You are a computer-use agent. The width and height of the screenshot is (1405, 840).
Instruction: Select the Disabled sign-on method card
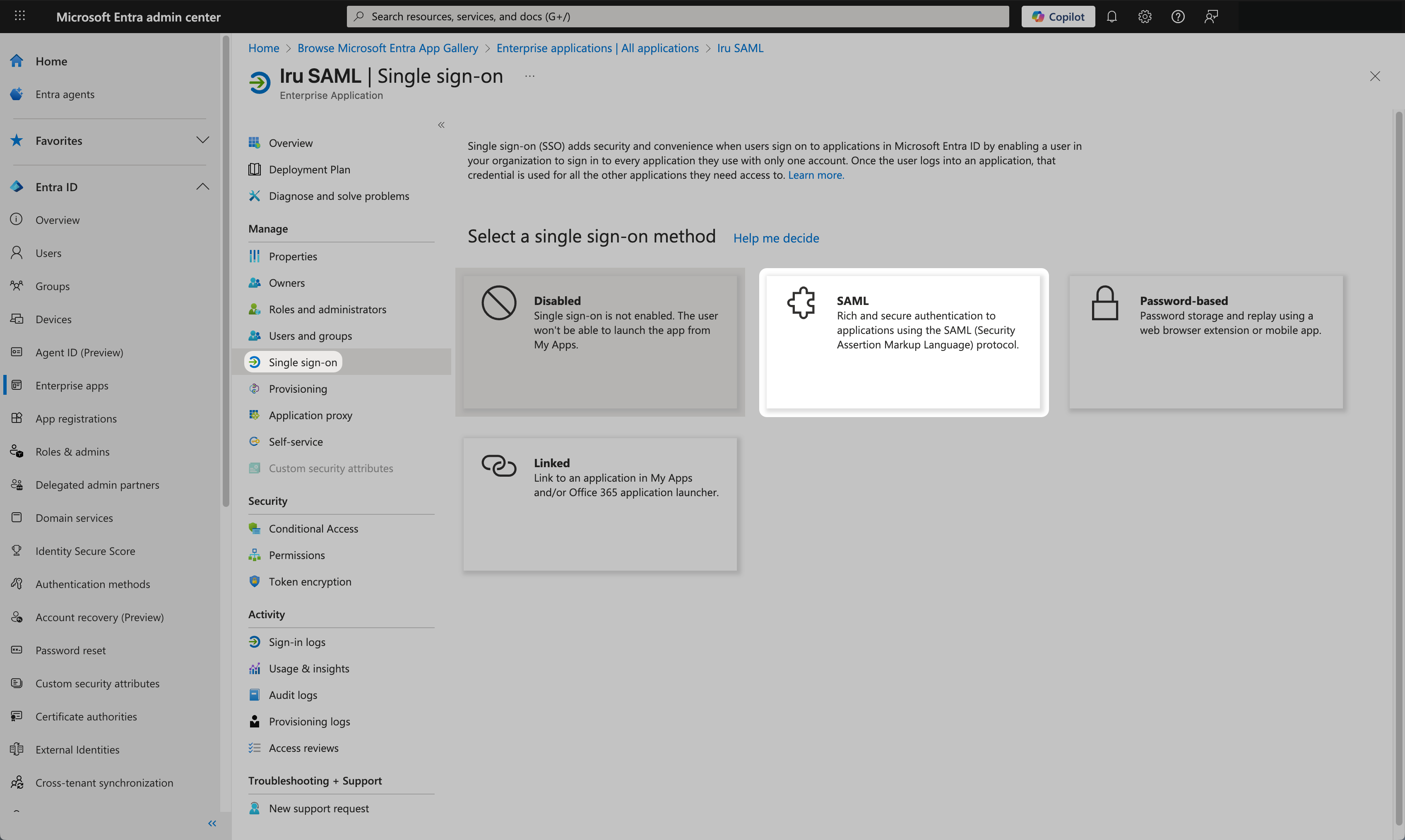point(600,342)
